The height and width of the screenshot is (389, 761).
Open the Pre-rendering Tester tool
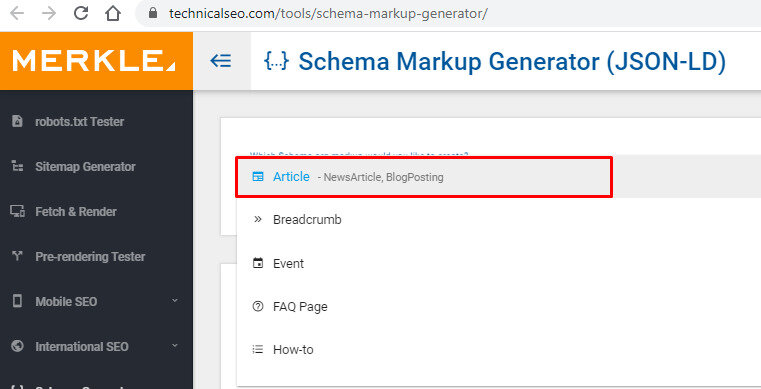coord(90,257)
